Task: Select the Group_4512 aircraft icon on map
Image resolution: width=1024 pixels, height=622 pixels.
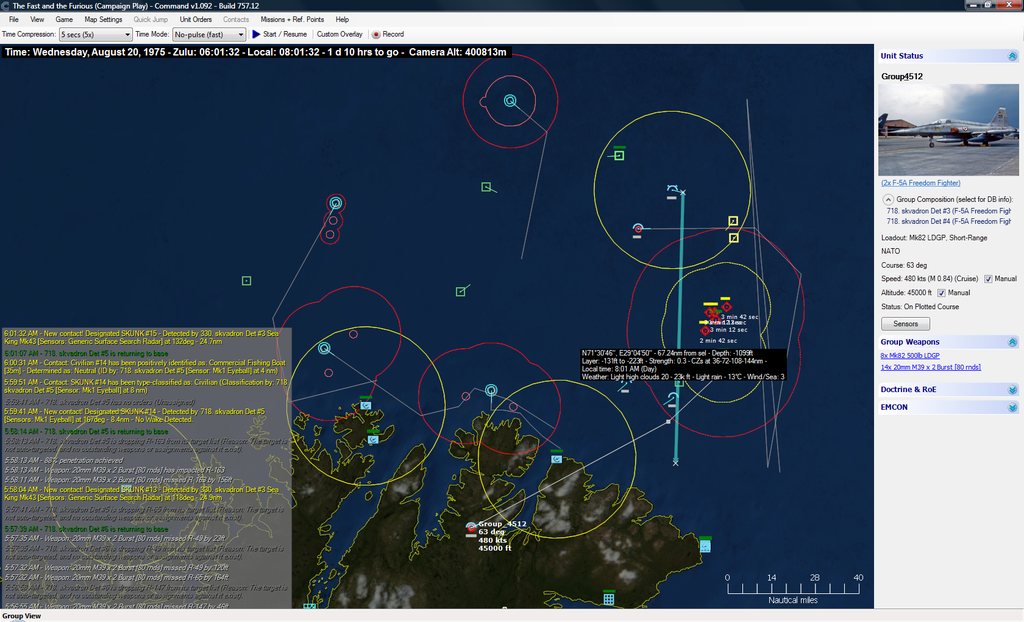Action: 471,526
